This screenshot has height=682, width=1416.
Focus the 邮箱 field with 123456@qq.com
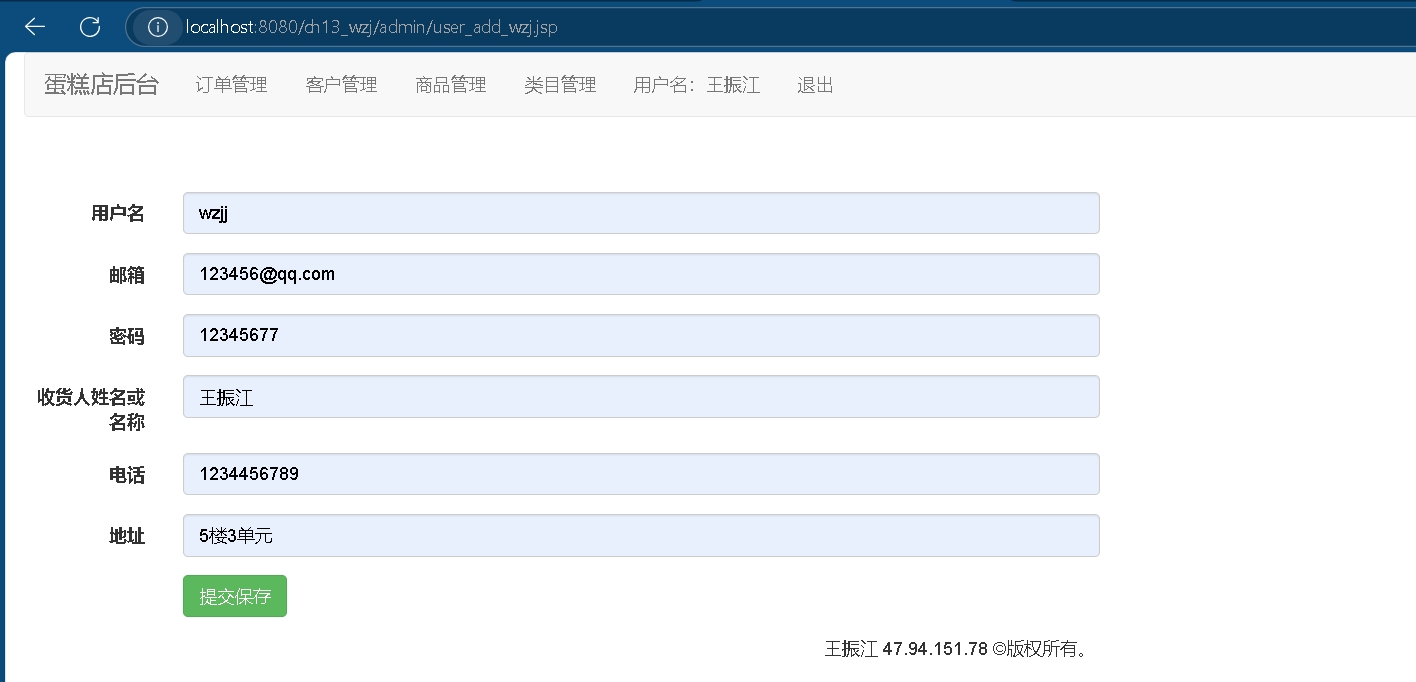641,274
